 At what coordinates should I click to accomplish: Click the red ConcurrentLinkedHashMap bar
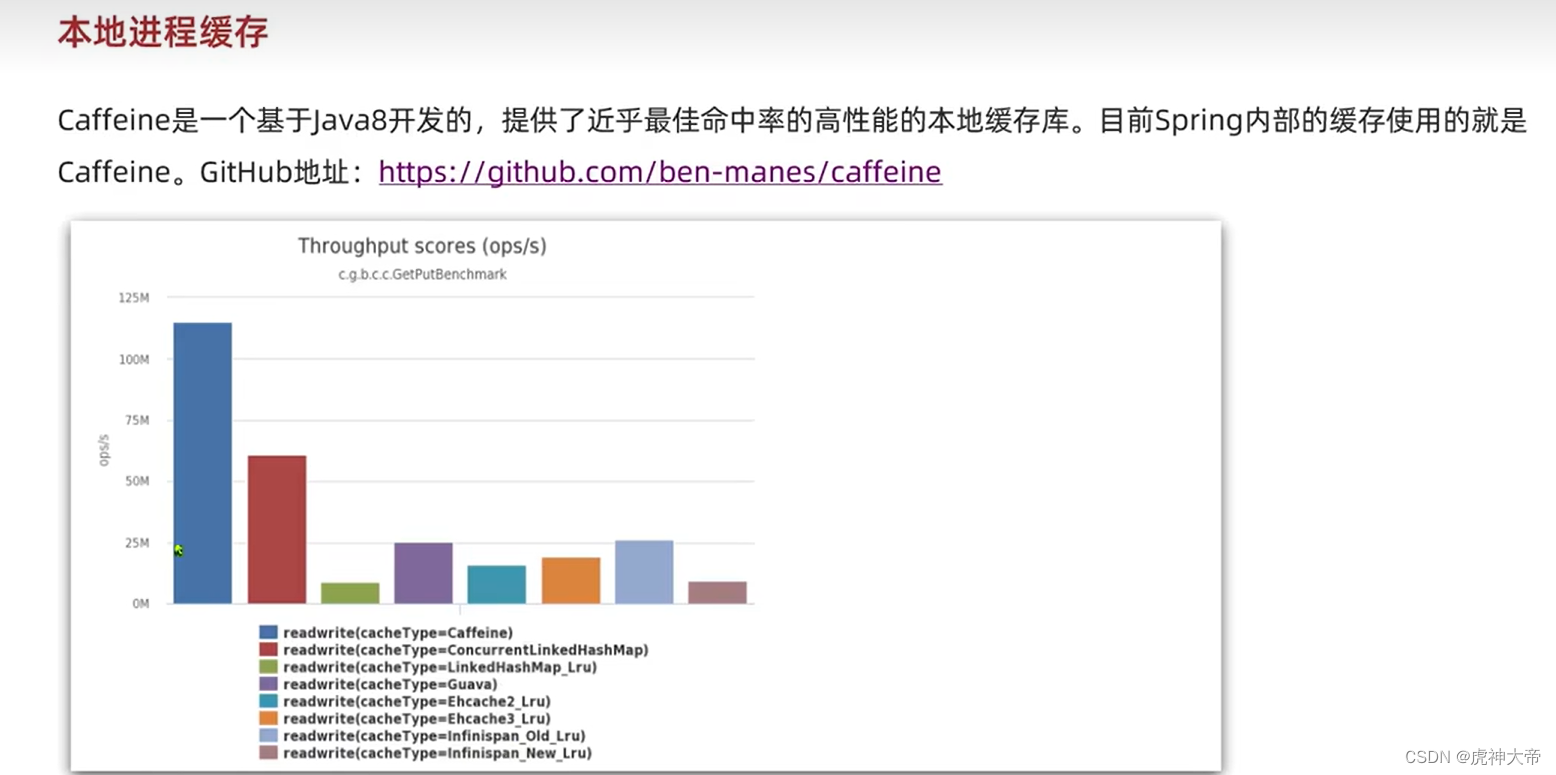click(277, 530)
